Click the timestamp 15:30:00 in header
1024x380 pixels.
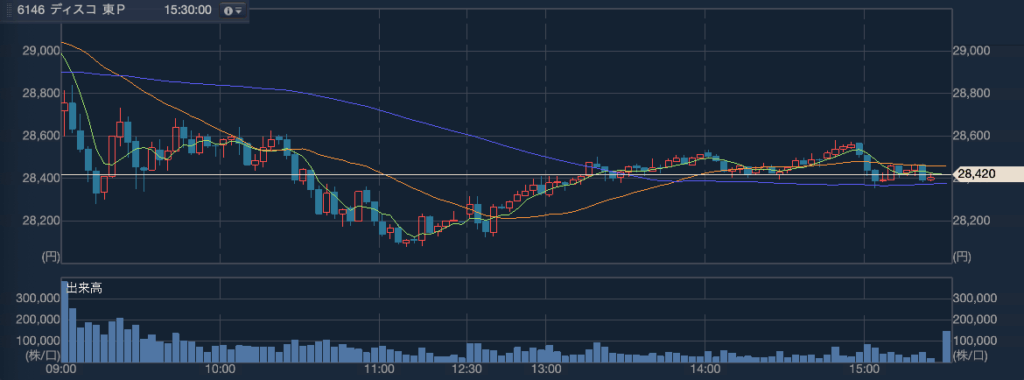187,10
